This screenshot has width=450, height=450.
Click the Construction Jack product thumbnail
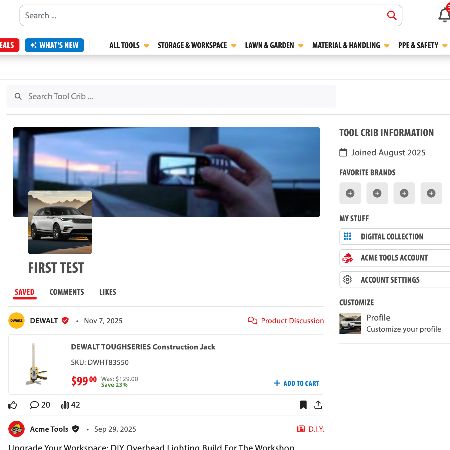(x=36, y=364)
